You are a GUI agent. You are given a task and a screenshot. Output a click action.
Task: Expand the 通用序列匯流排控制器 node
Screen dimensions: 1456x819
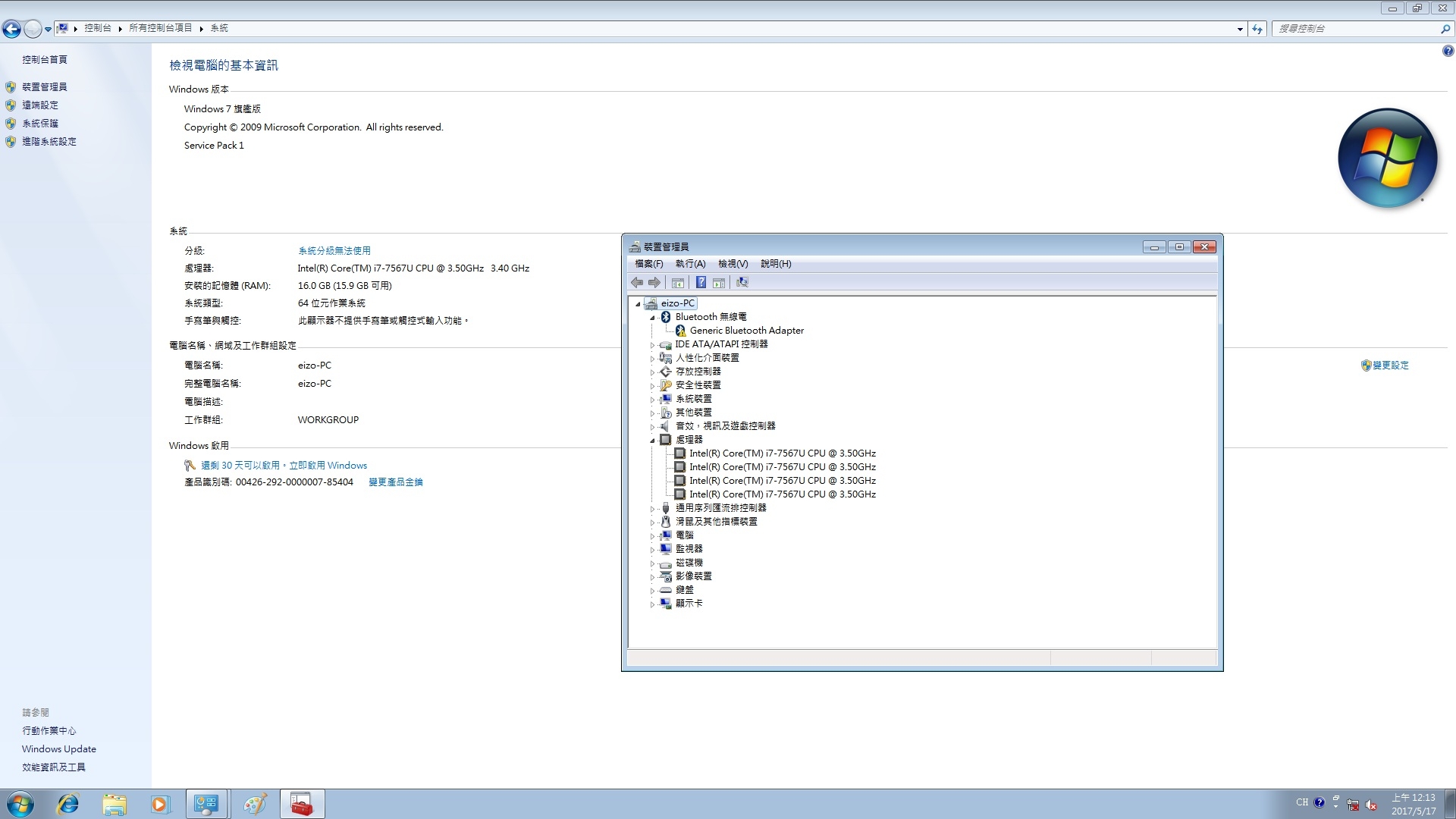(652, 509)
